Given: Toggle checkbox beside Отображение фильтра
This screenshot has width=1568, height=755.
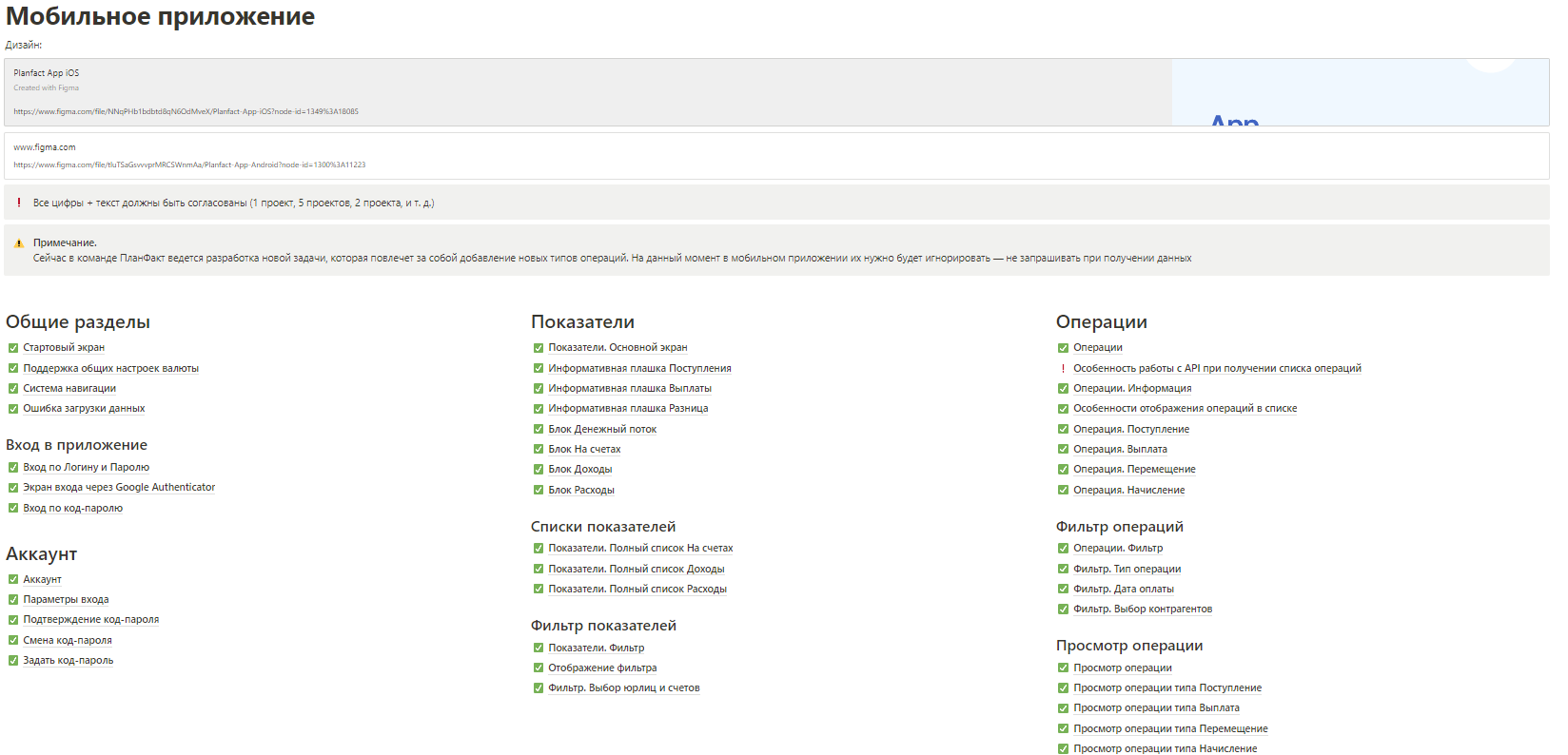Looking at the screenshot, I should click(539, 668).
